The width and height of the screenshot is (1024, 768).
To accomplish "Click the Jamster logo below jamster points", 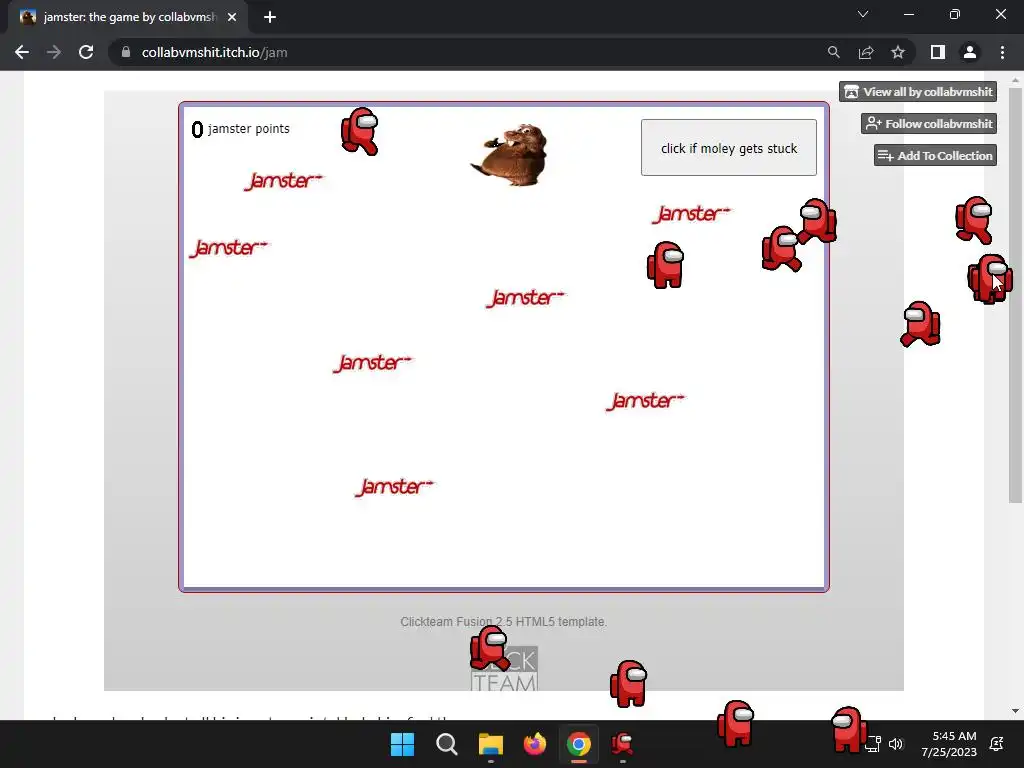I will coord(283,181).
